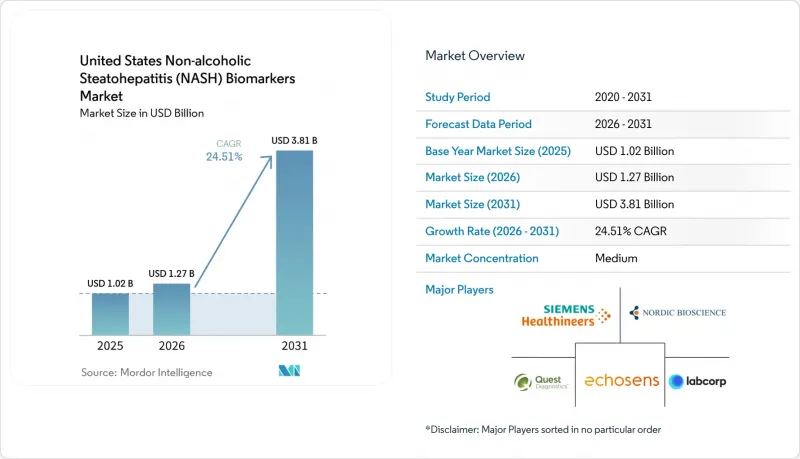
Task: Click the disclaimer text about Major Players
Action: pos(543,429)
